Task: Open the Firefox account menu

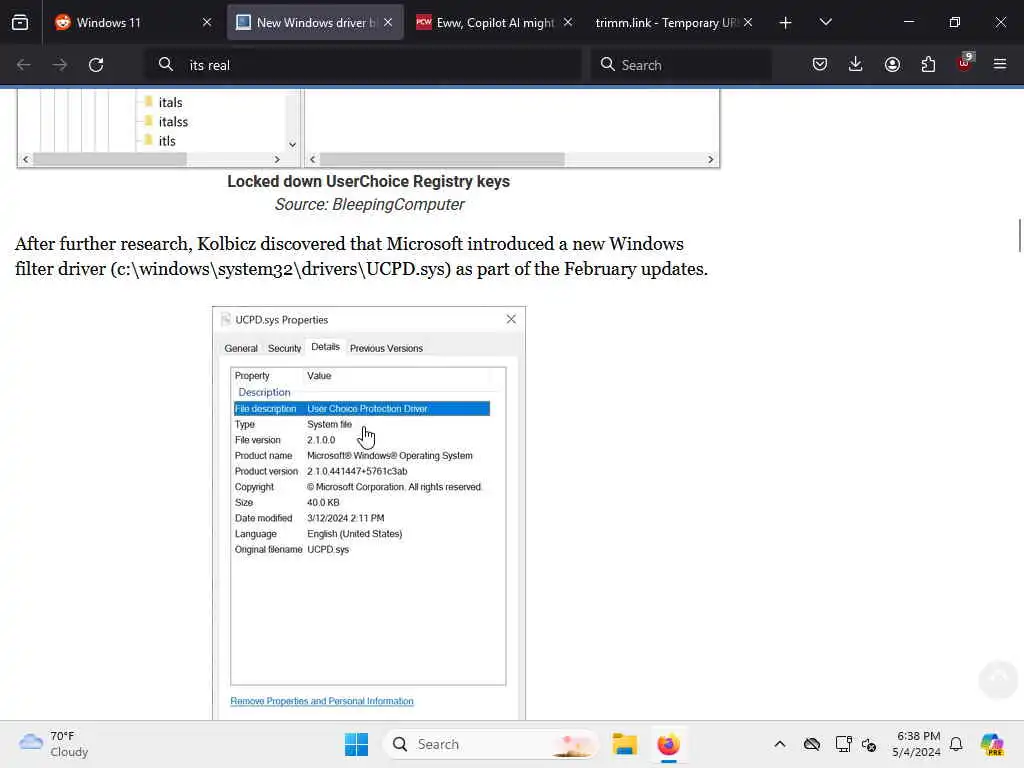Action: [x=892, y=64]
